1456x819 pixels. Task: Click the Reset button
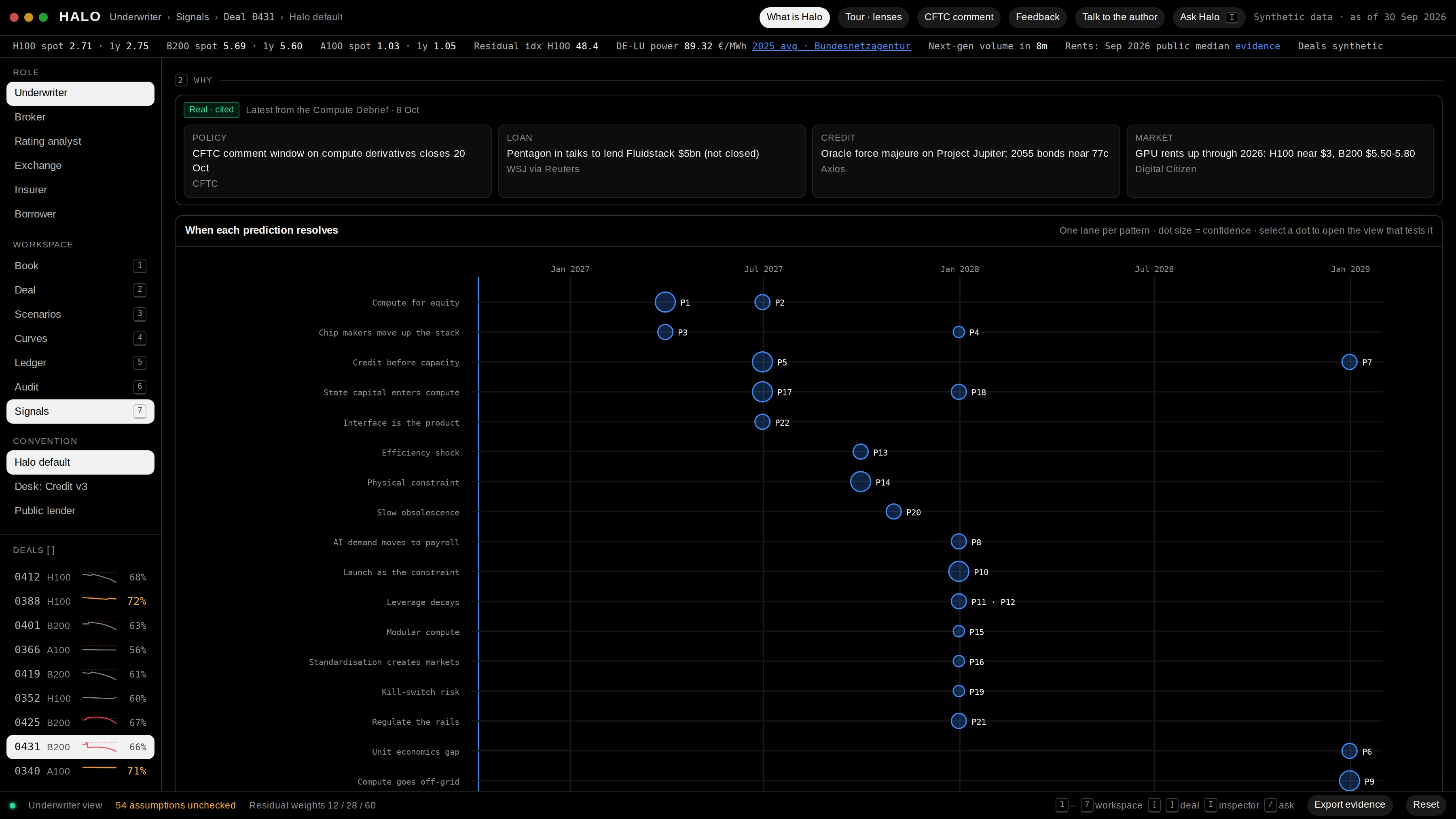pos(1426,804)
